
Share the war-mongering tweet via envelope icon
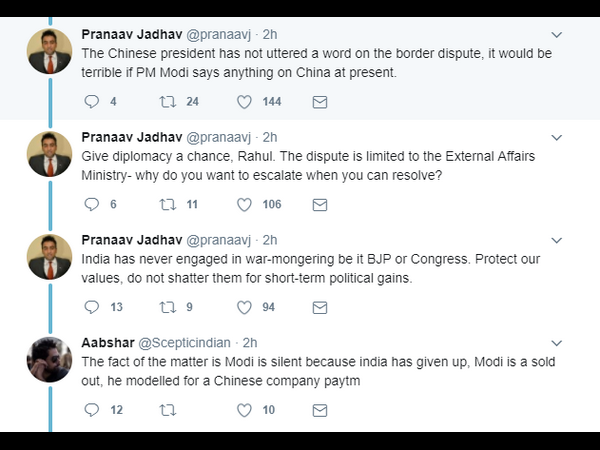[x=320, y=307]
